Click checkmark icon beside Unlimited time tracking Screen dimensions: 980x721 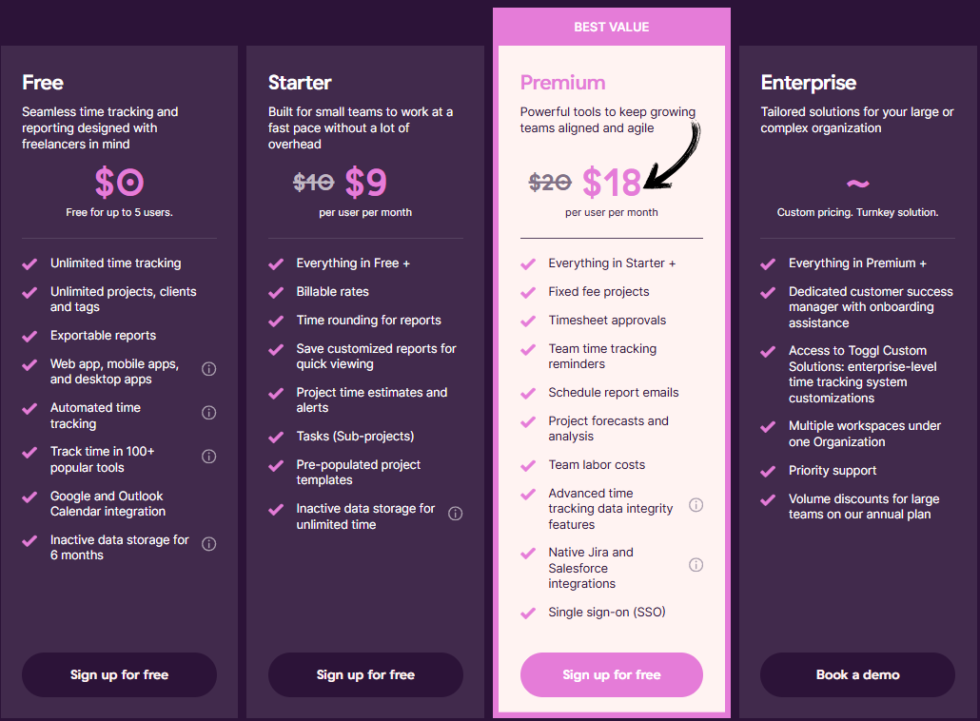pyautogui.click(x=30, y=264)
